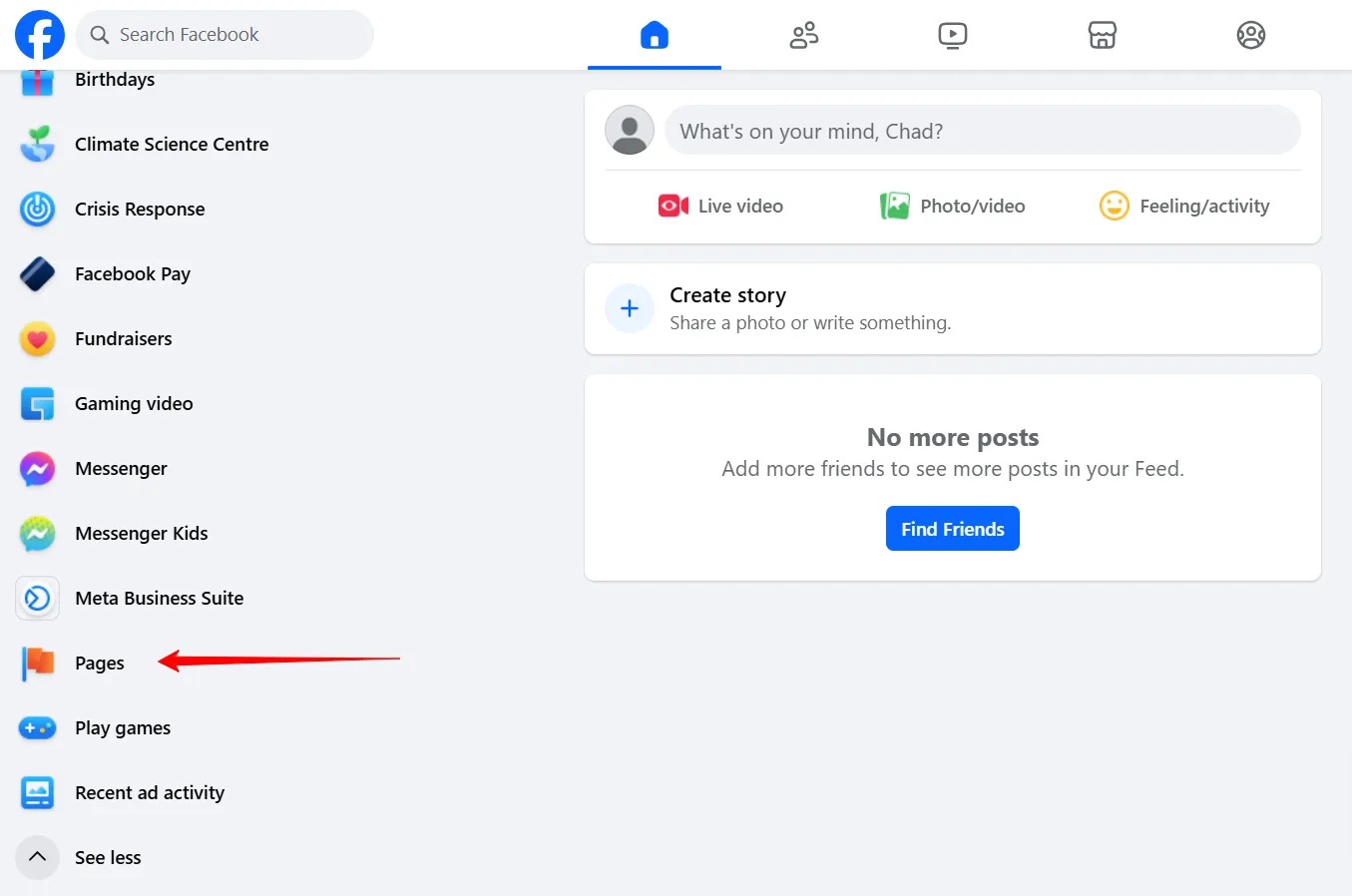Open the composer by clicking What's on your mind
1352x896 pixels.
coord(982,130)
